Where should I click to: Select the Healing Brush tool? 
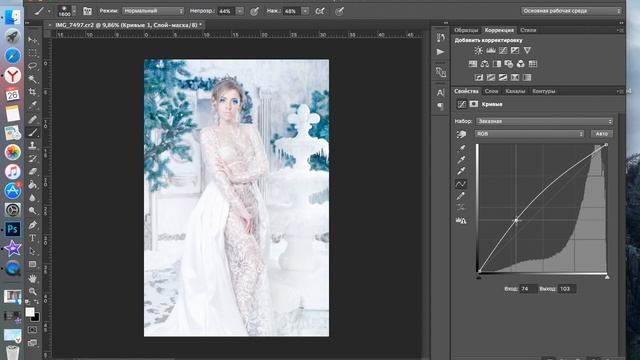click(x=33, y=119)
